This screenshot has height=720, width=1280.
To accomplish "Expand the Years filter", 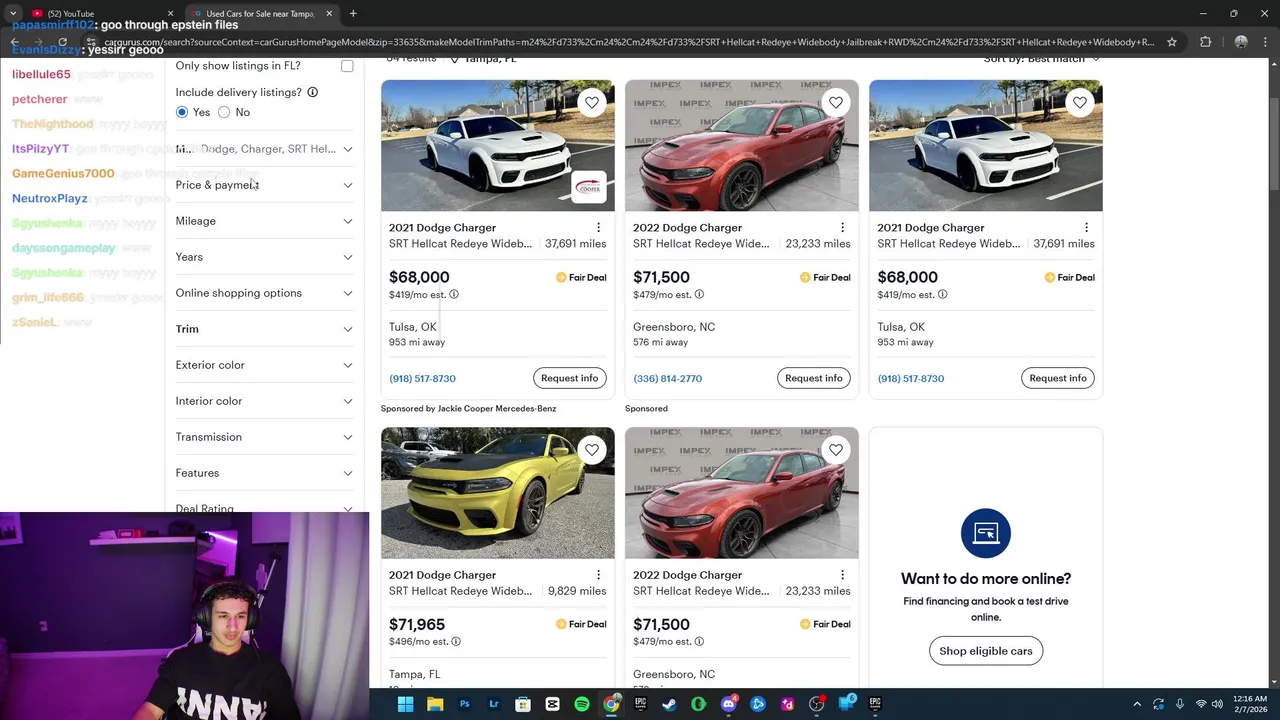I will click(264, 257).
